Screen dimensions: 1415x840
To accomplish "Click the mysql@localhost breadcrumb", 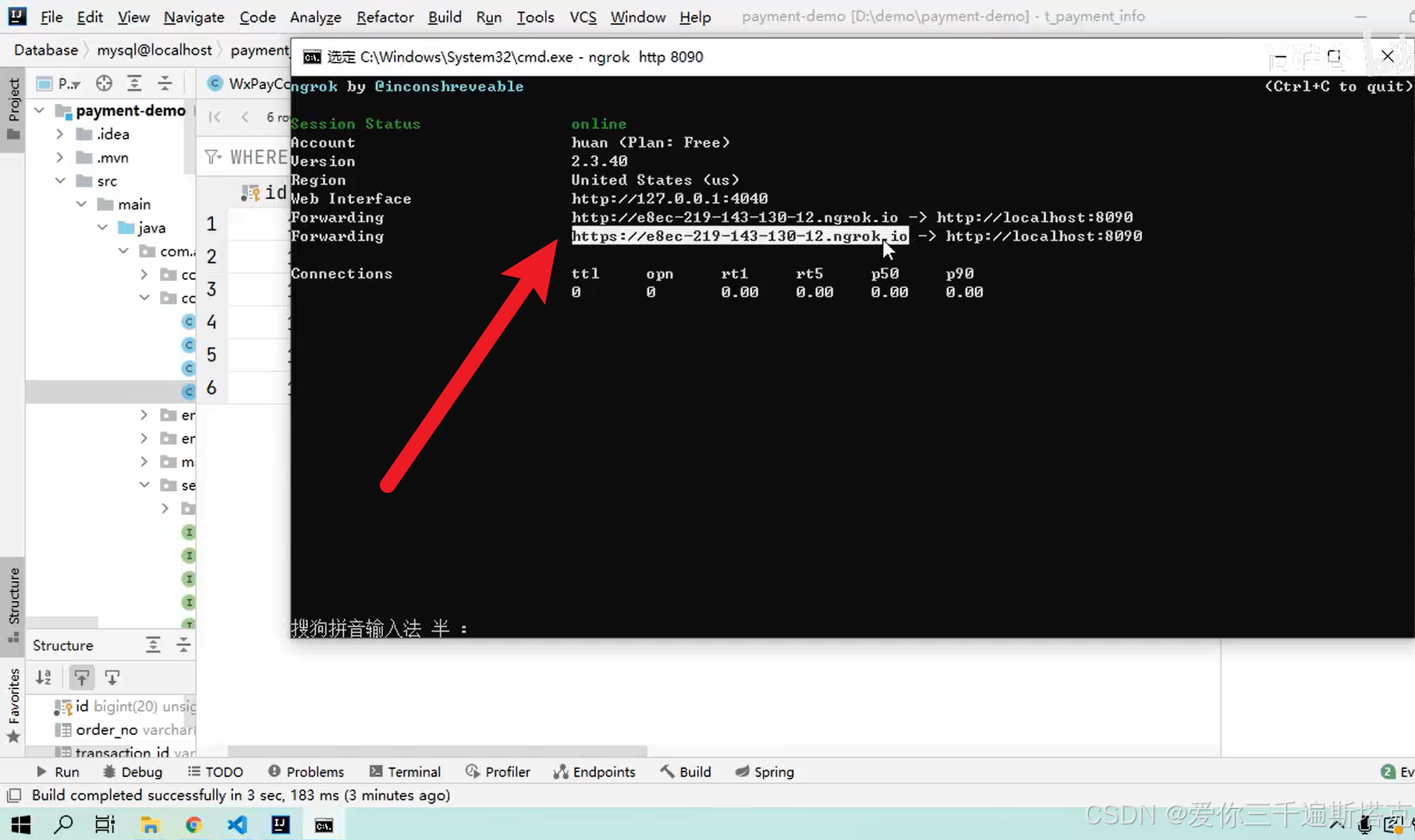I will point(154,50).
